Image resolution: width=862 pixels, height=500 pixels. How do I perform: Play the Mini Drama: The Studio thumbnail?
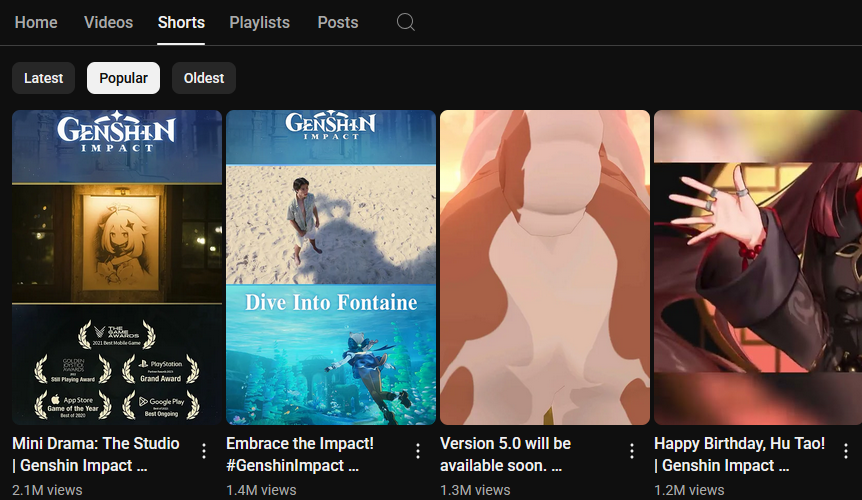117,267
